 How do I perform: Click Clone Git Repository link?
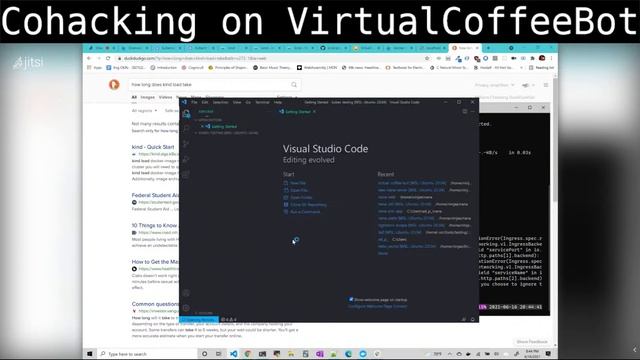coord(308,204)
